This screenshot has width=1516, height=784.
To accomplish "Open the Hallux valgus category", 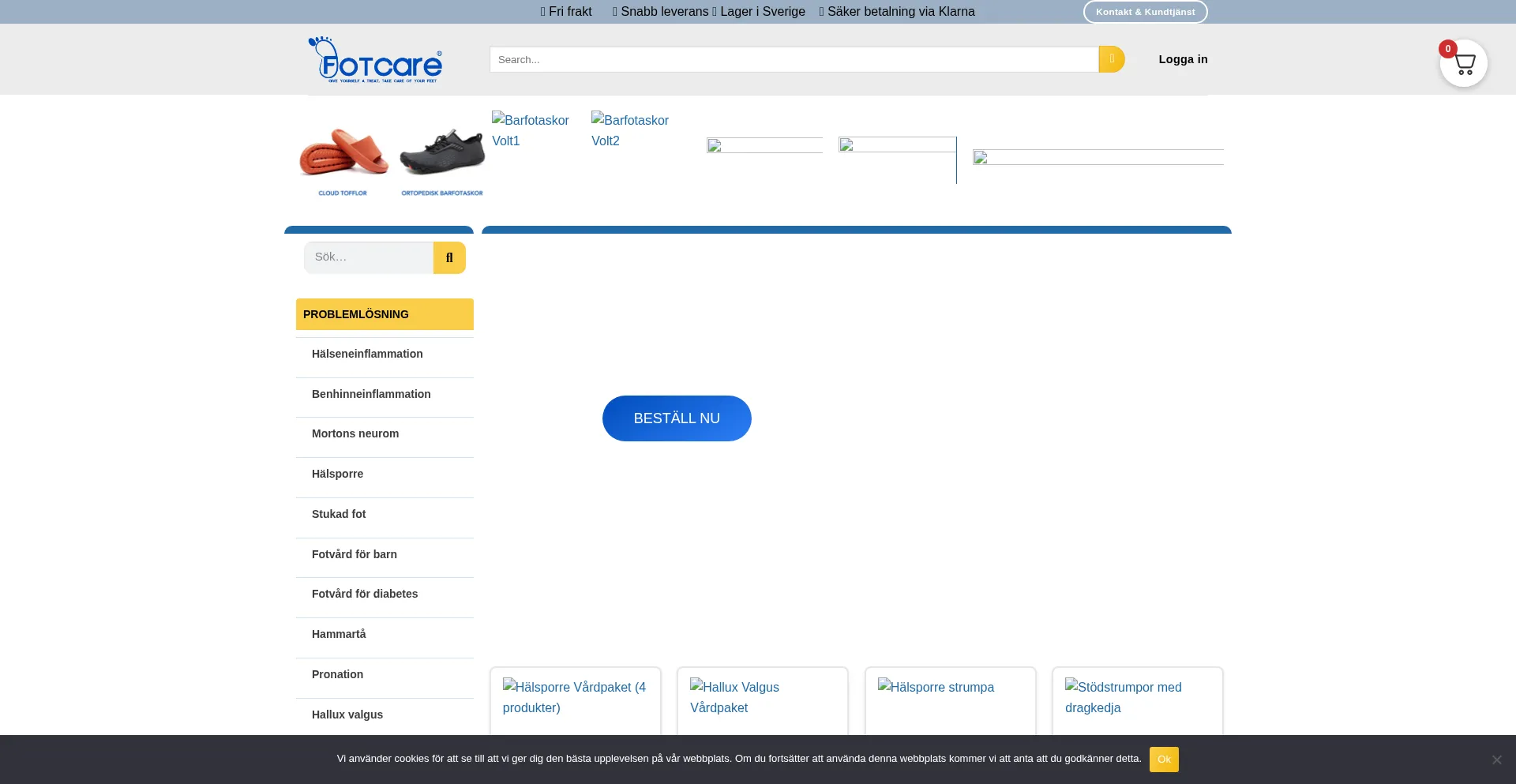I will (347, 715).
